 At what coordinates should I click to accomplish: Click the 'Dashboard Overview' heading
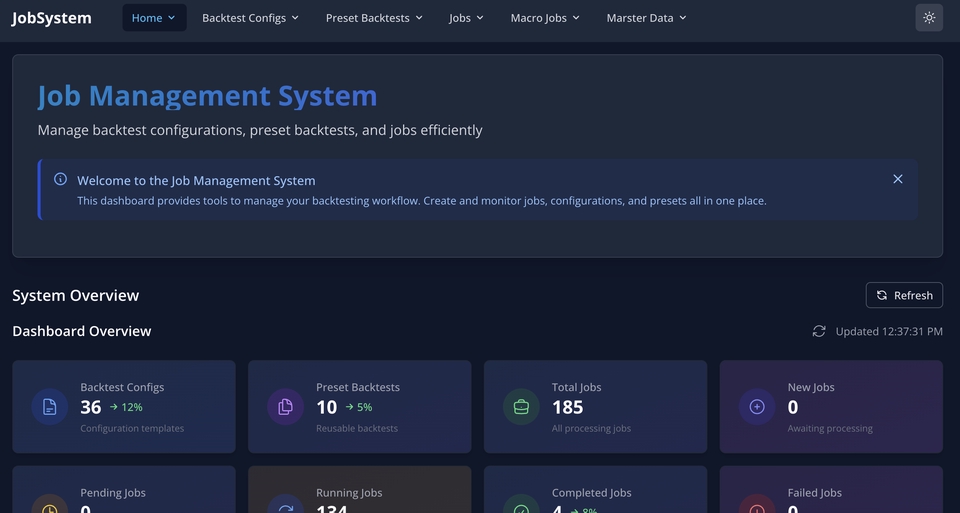81,331
